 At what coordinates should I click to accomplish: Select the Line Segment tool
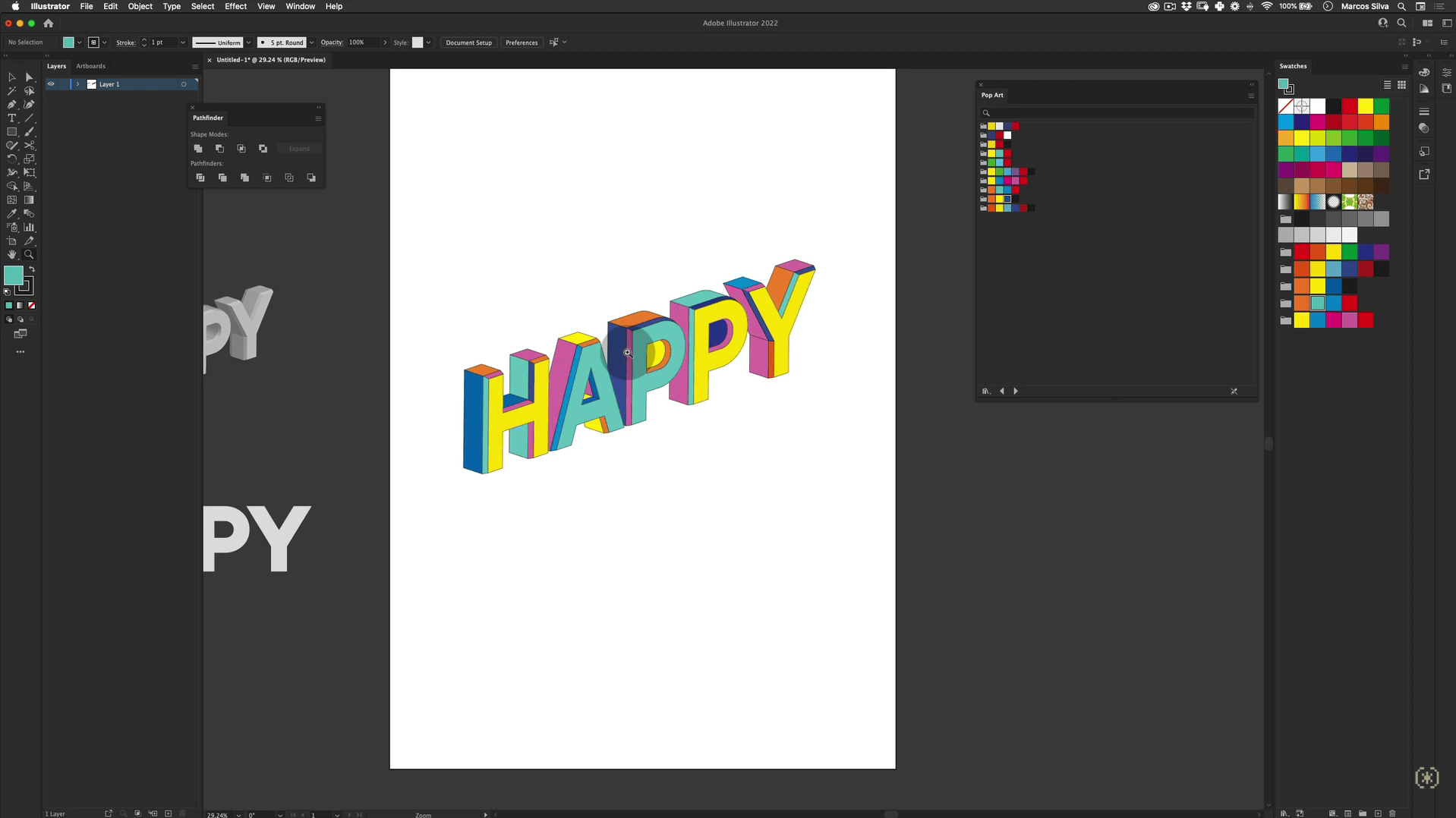(x=29, y=118)
